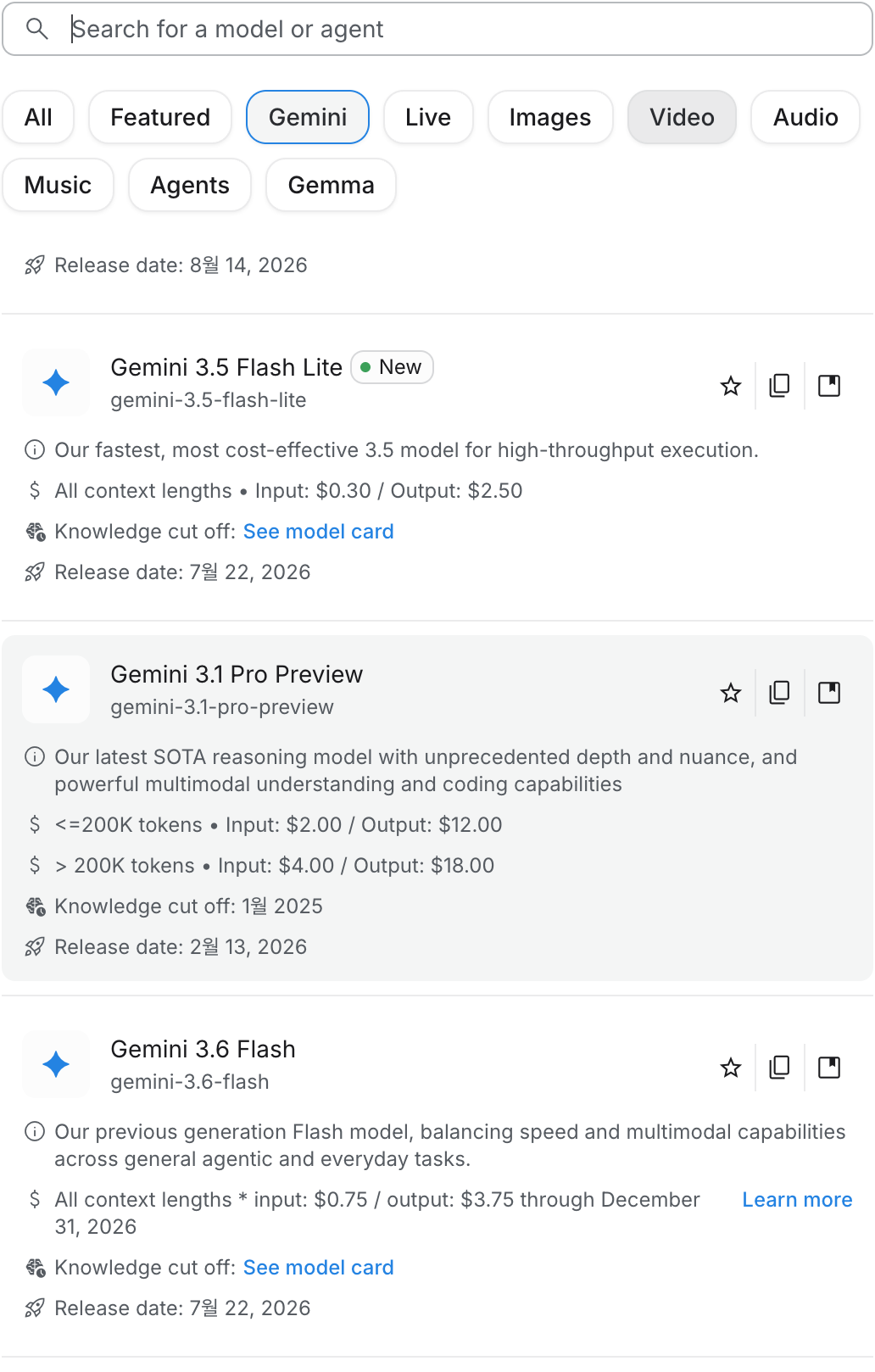
Task: Select the Gemini filter chip
Action: point(308,117)
